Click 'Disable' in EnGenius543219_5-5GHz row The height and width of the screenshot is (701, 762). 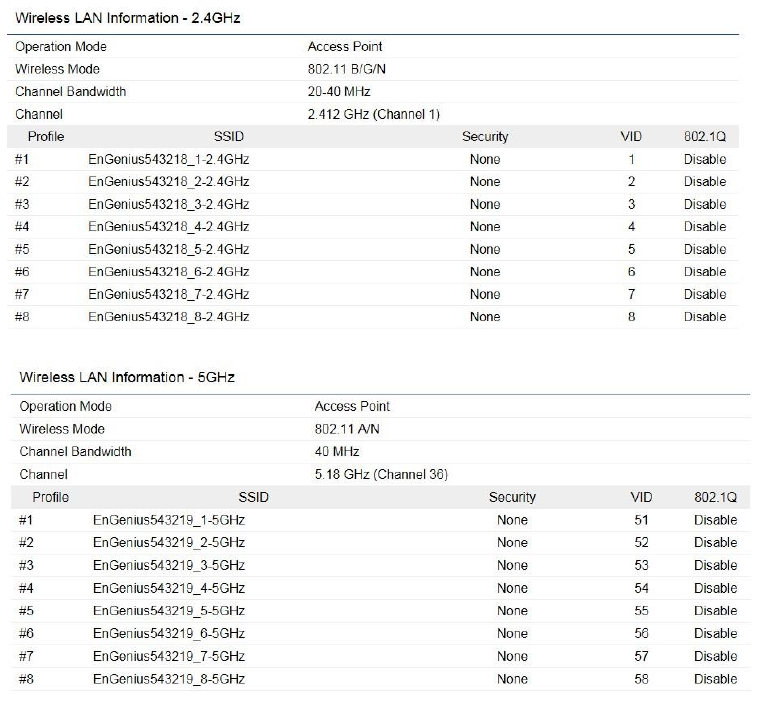click(x=715, y=611)
